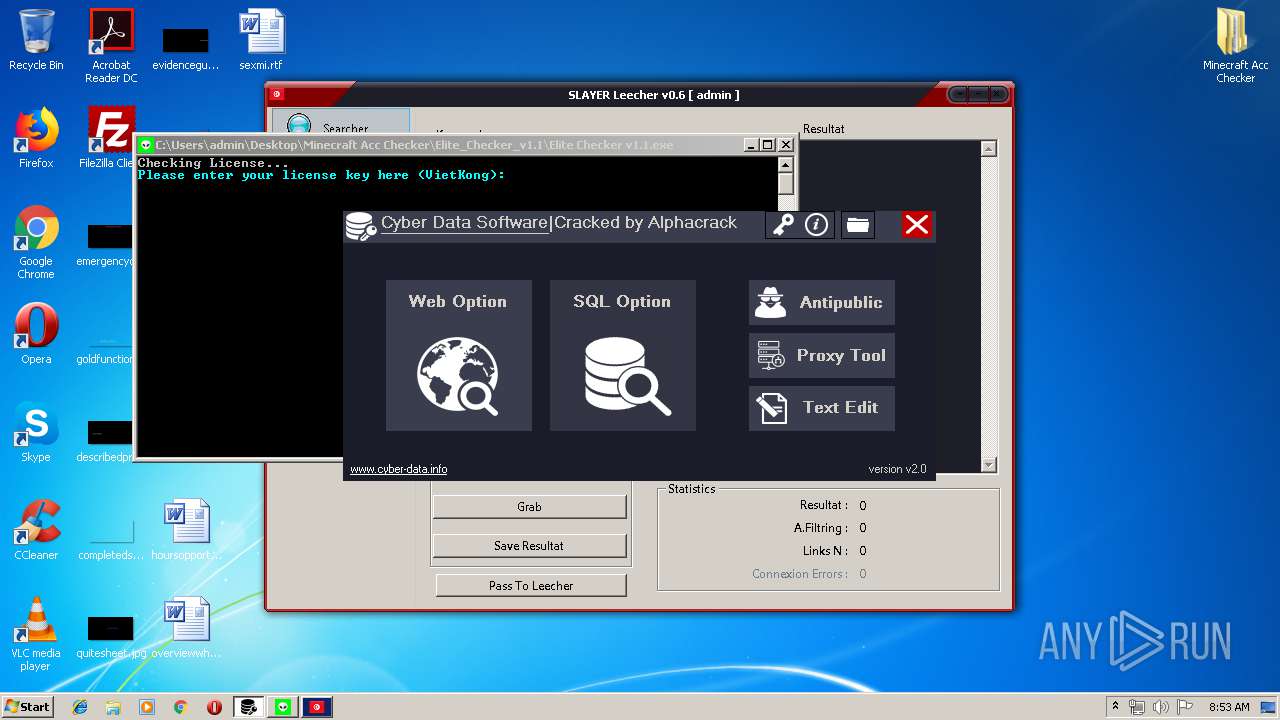
Task: Click Save Resultat in SLAYER Leecher
Action: pyautogui.click(x=529, y=546)
